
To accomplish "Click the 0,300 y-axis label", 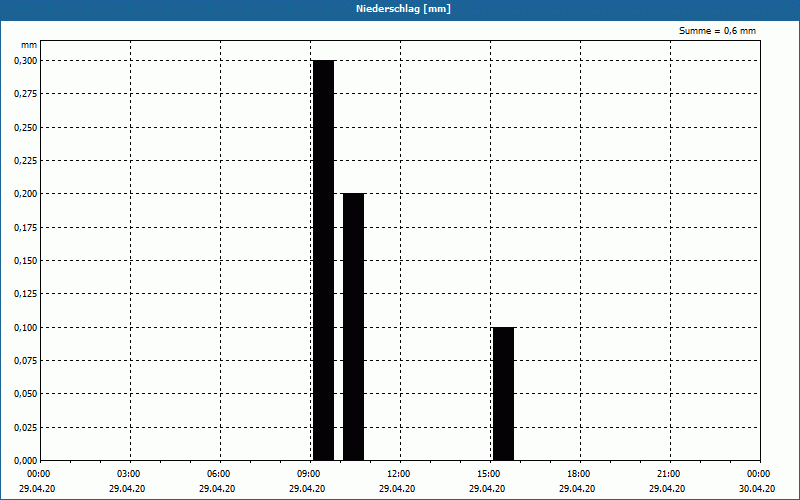I will click(26, 61).
